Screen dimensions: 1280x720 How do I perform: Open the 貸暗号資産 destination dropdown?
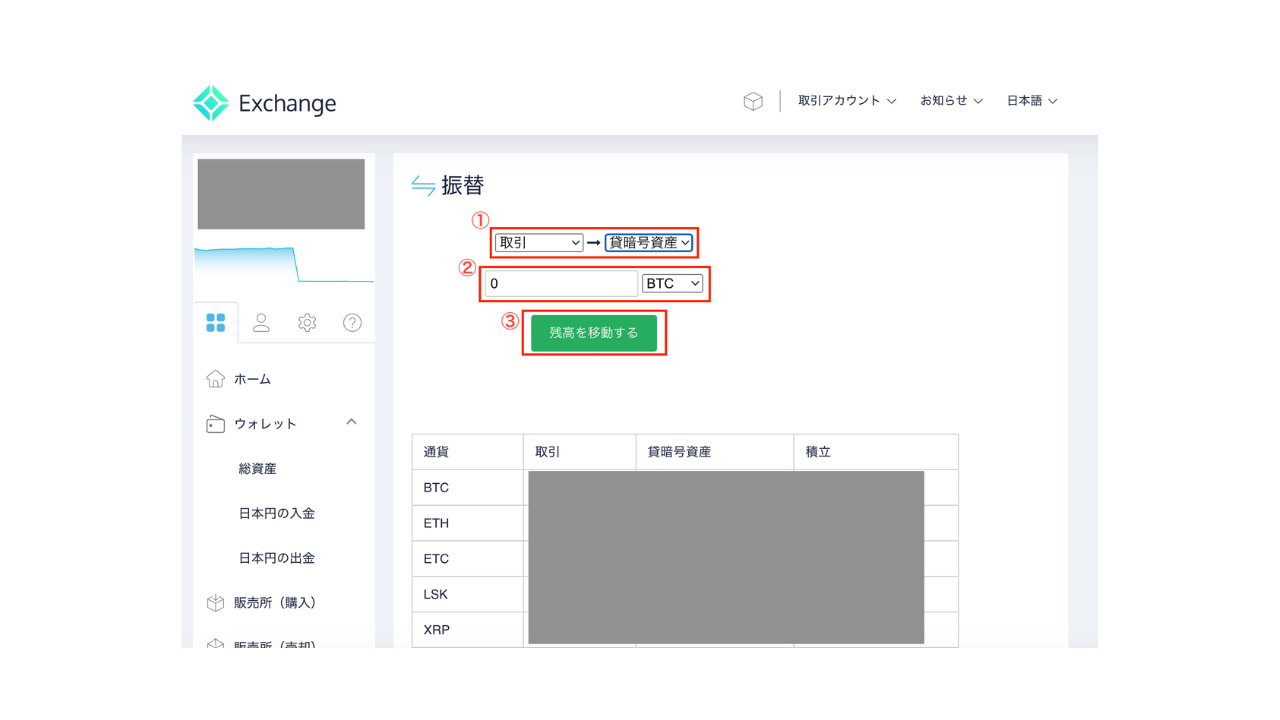pos(649,241)
